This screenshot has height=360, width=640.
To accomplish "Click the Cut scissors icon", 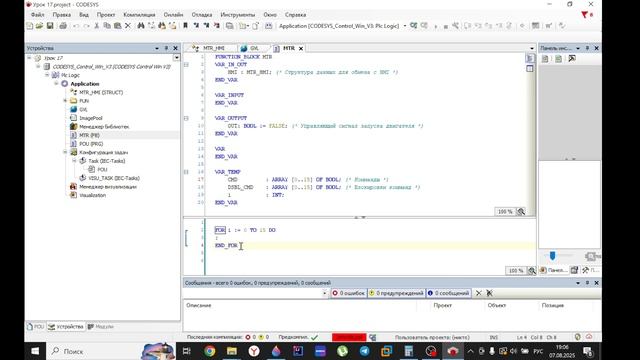I will pos(97,26).
